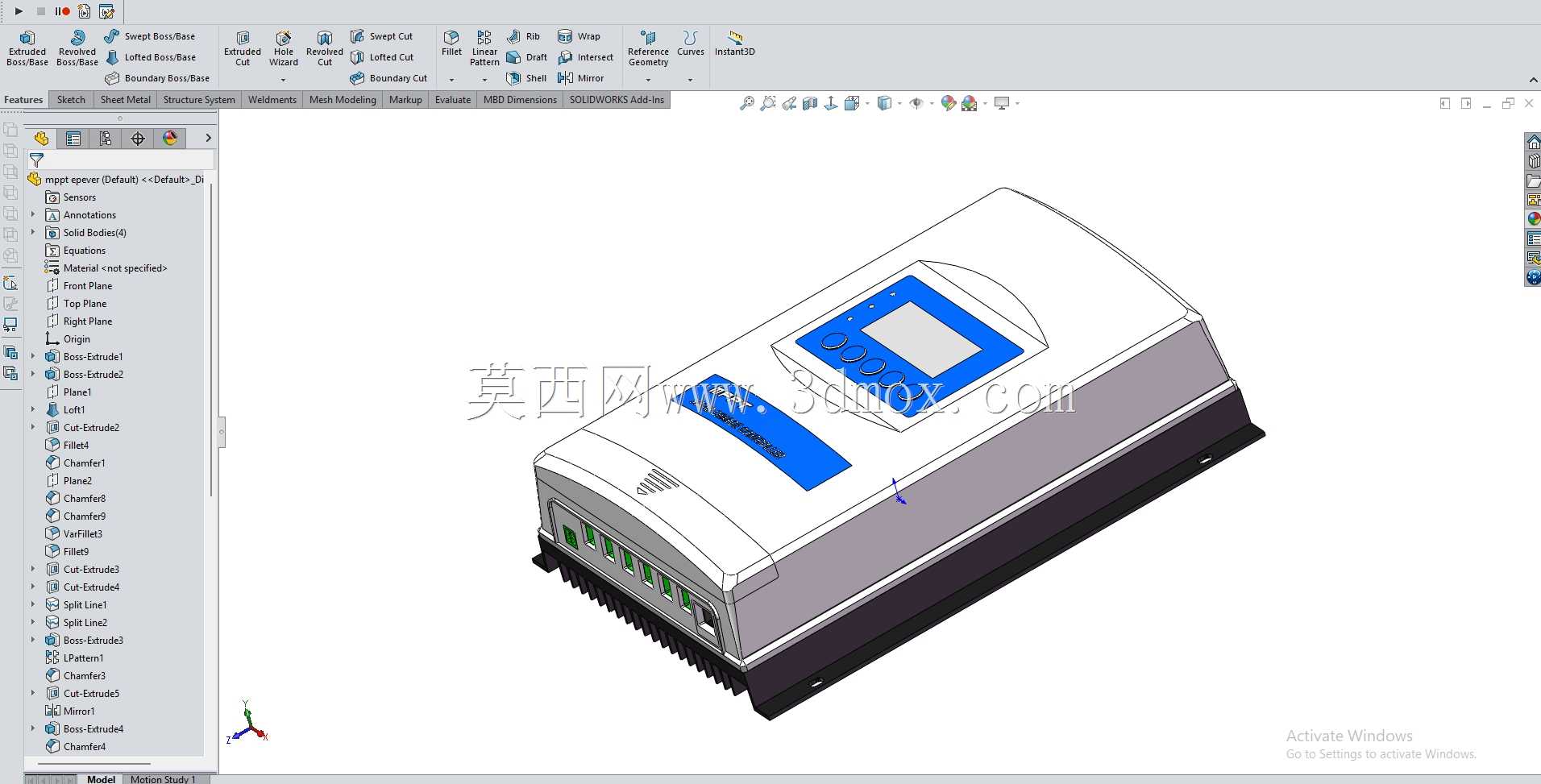The height and width of the screenshot is (784, 1541).
Task: Open the Curves tool
Action: 690,44
